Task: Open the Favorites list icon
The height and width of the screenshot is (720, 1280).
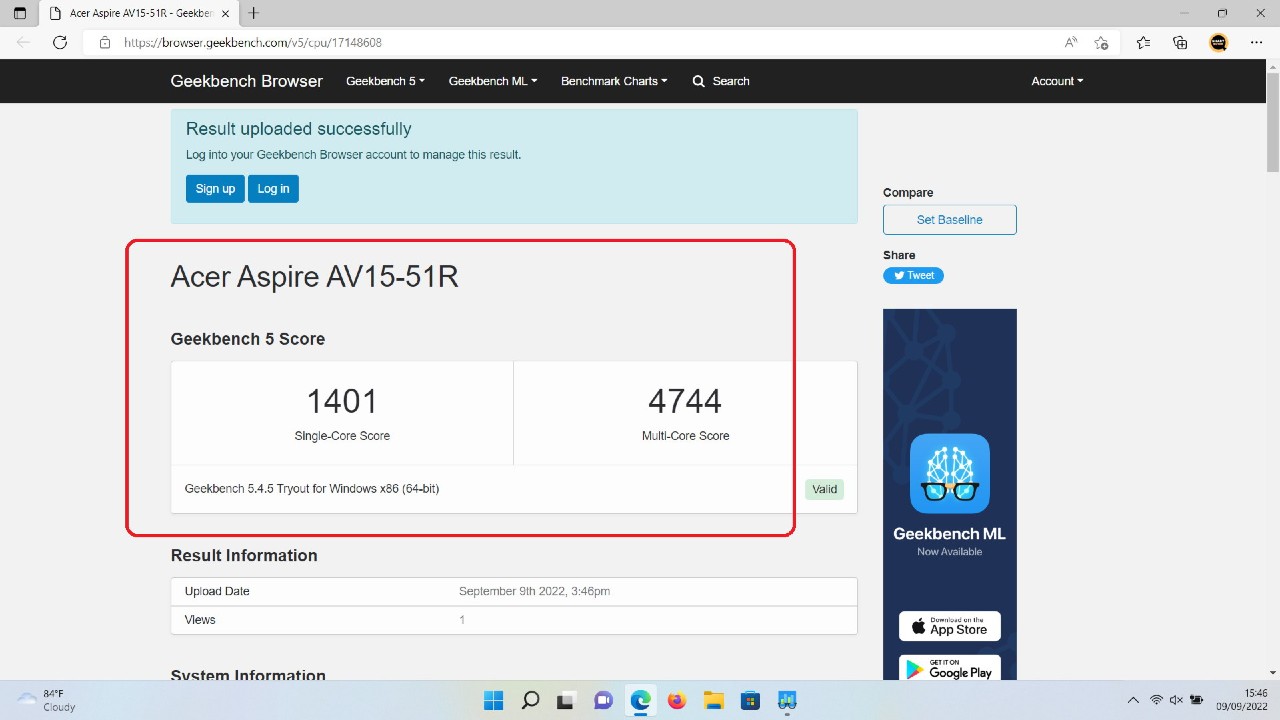Action: pos(1144,43)
